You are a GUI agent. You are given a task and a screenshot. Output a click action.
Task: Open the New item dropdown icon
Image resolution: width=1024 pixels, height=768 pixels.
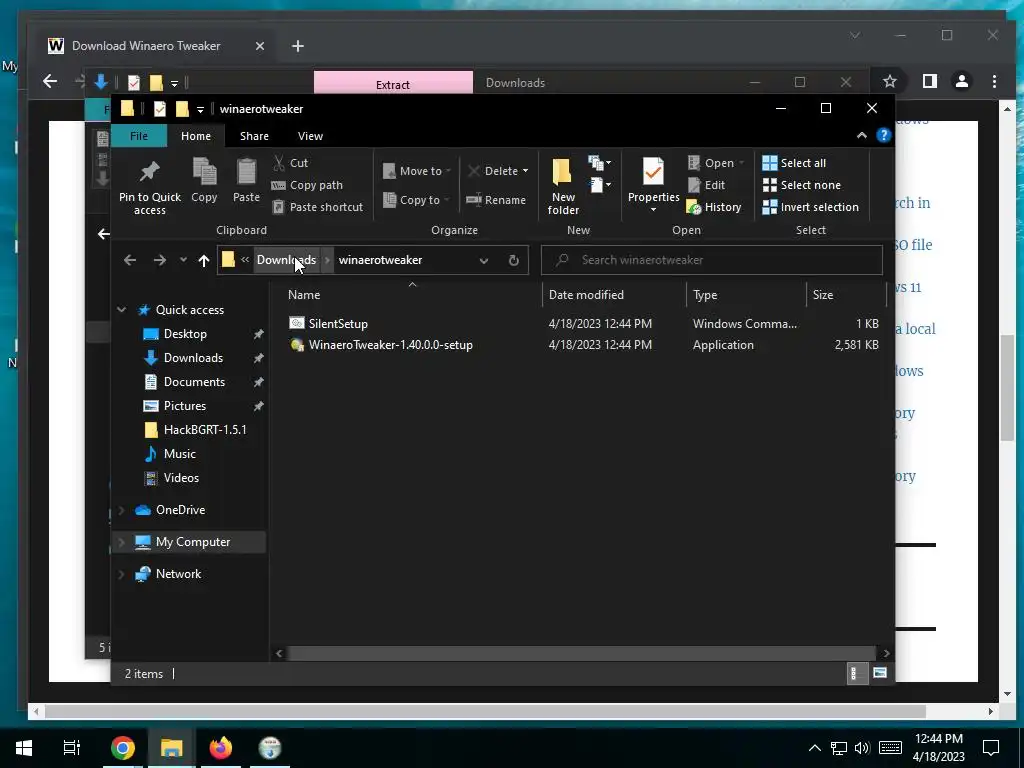pyautogui.click(x=600, y=163)
